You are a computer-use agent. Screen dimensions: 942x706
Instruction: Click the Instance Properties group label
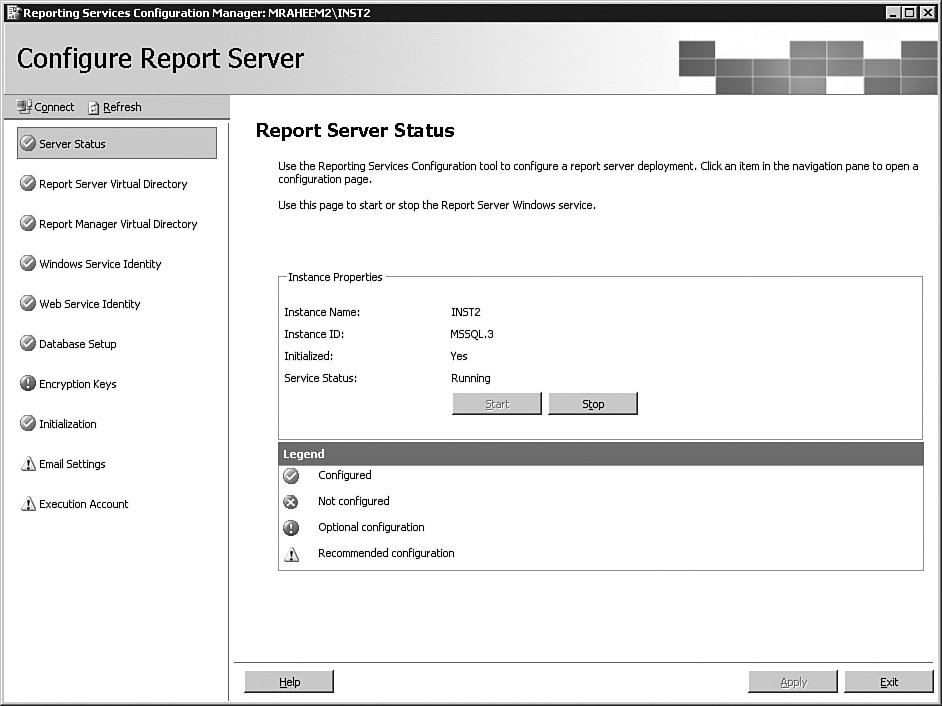point(335,277)
